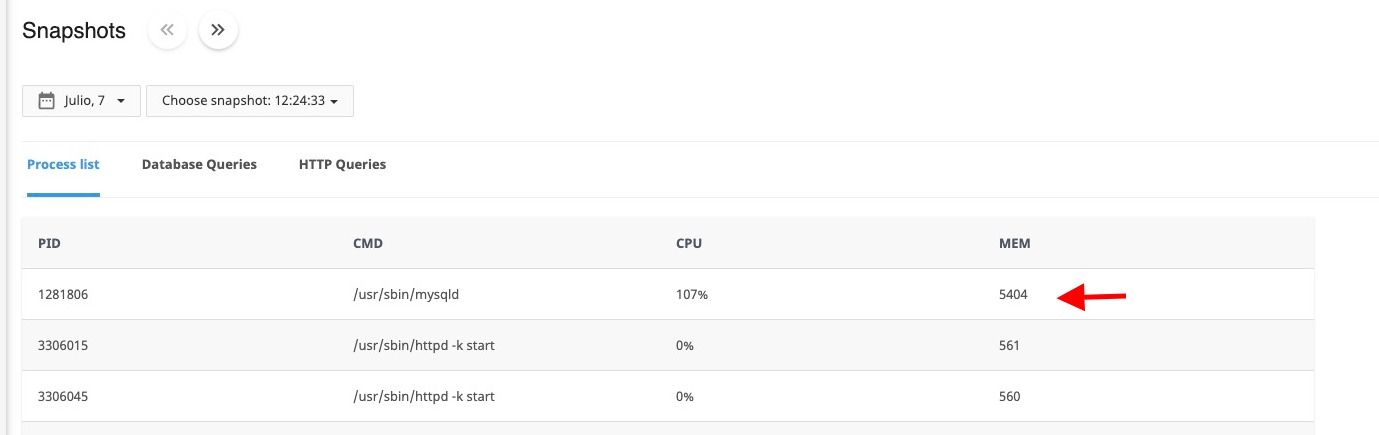The height and width of the screenshot is (435, 1379).
Task: Click the calendar icon beside Julio, 7
Action: click(46, 100)
